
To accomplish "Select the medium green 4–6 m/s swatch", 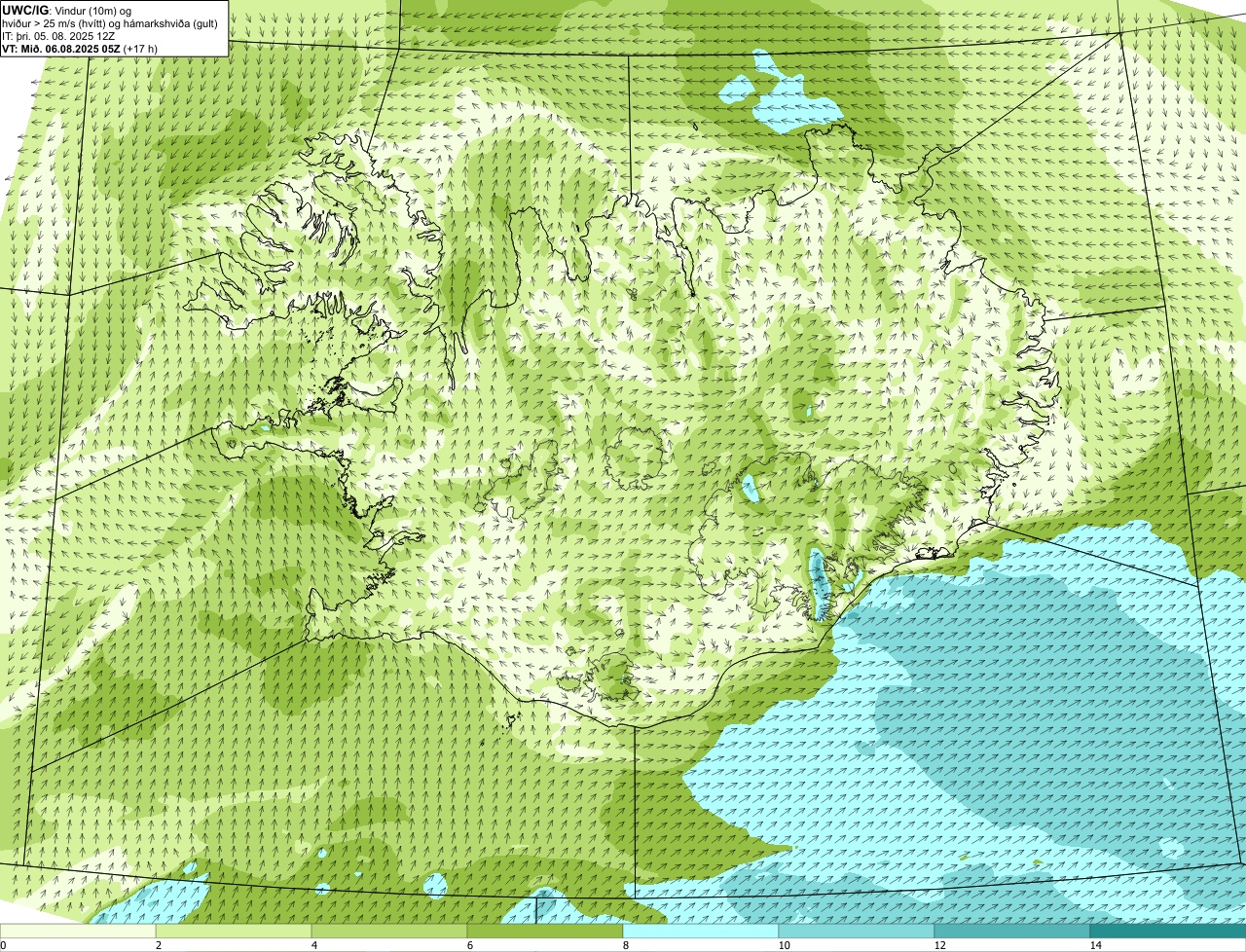I will tap(389, 931).
